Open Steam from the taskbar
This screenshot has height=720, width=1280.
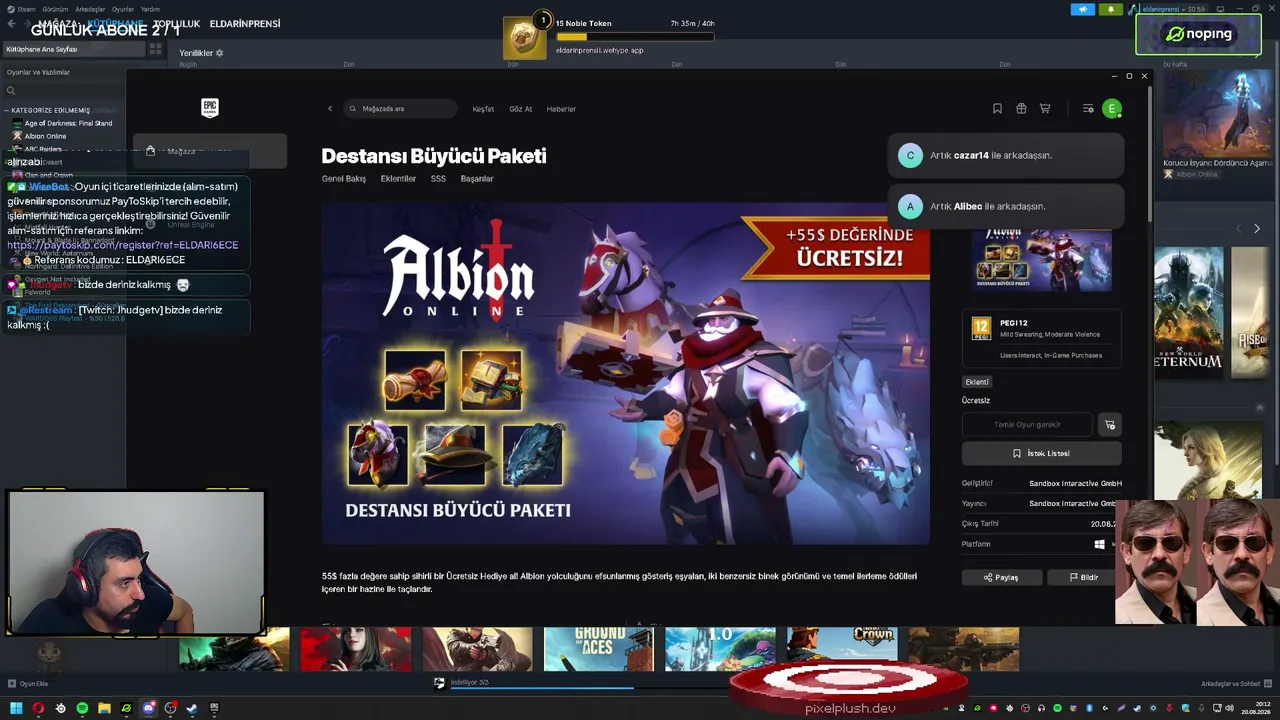click(192, 708)
